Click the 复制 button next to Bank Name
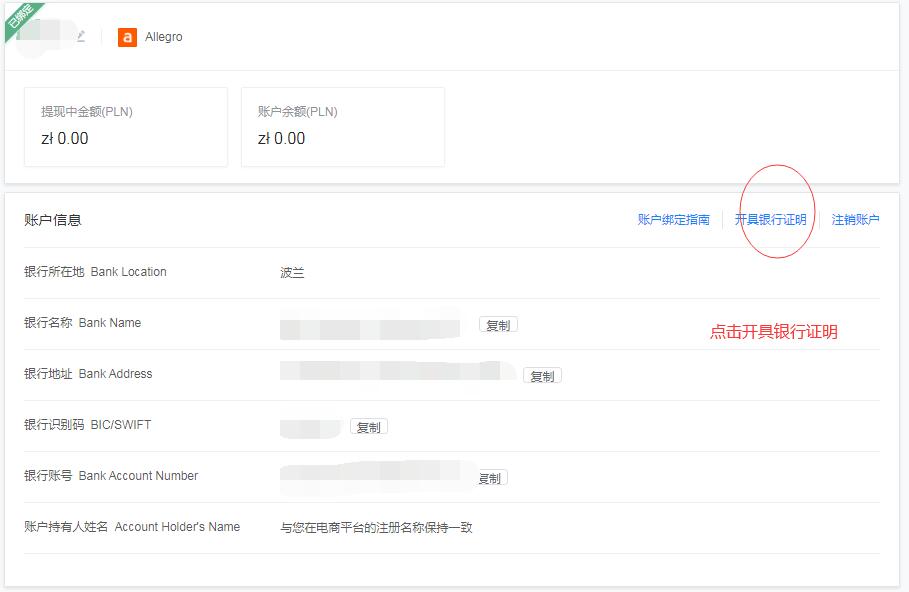The width and height of the screenshot is (909, 592). (x=496, y=325)
